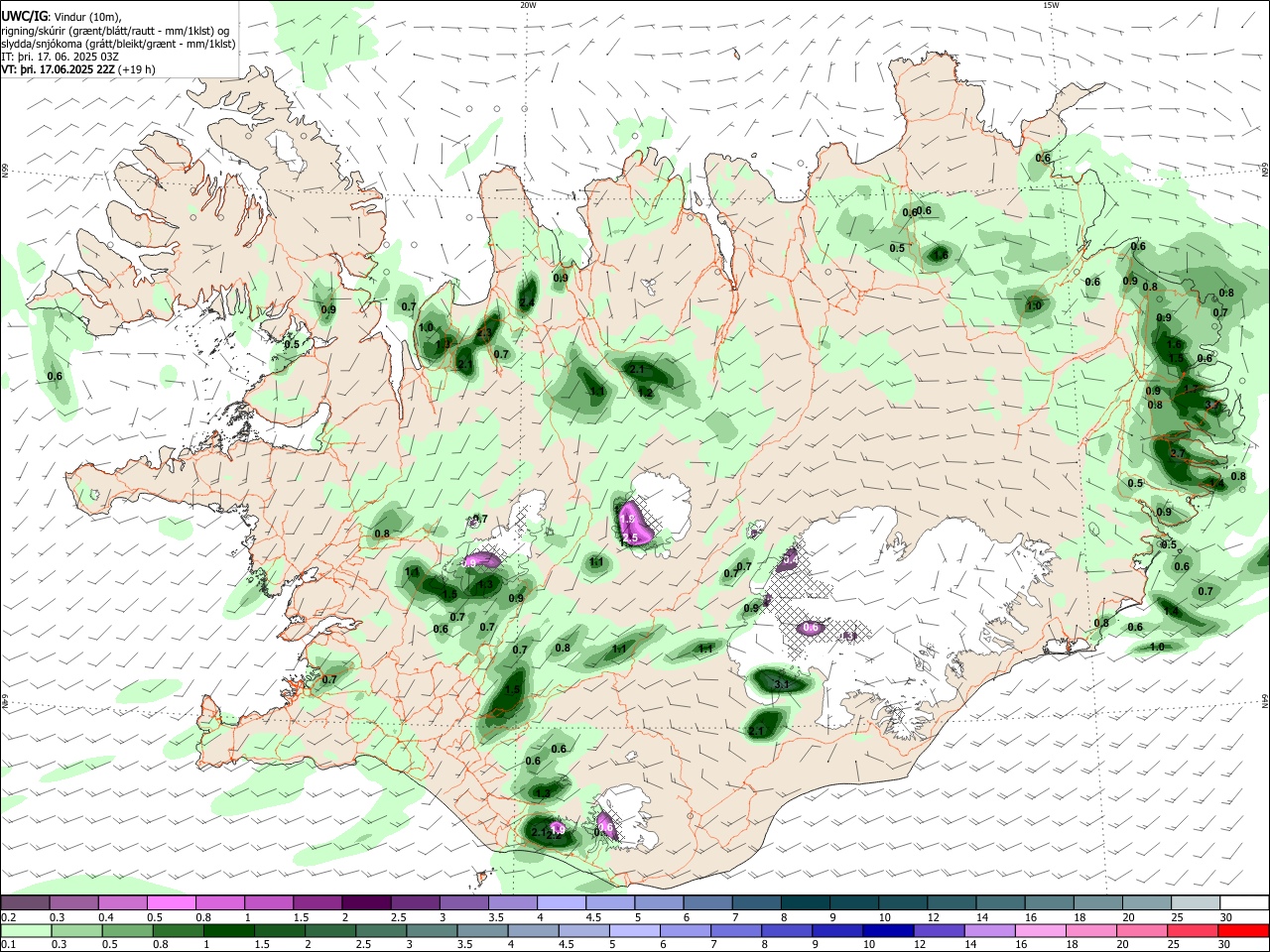
Task: Click the light grey swatch above the upper 25 label
Action: click(x=1196, y=902)
